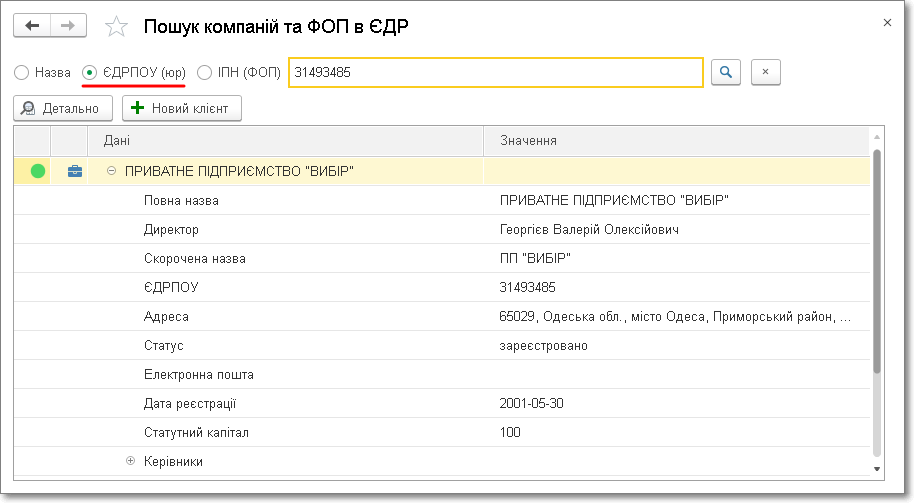This screenshot has height=503, width=914.
Task: Choose the ІПН (ФОП) radio button
Action: [205, 73]
